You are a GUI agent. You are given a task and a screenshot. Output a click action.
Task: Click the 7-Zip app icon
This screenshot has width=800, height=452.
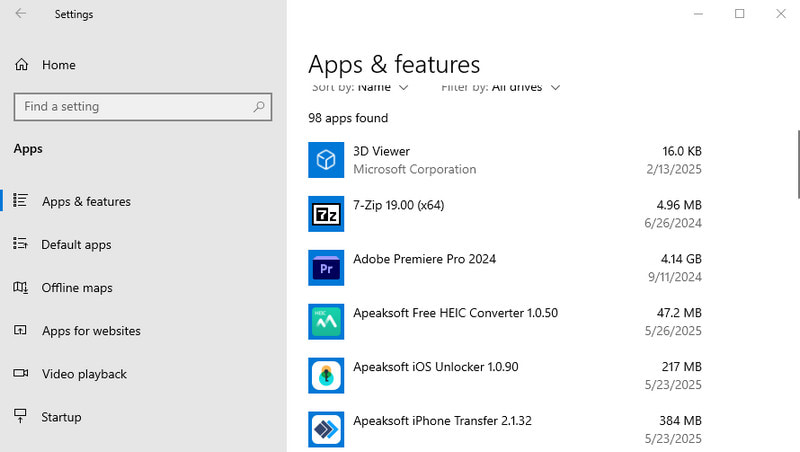point(326,214)
